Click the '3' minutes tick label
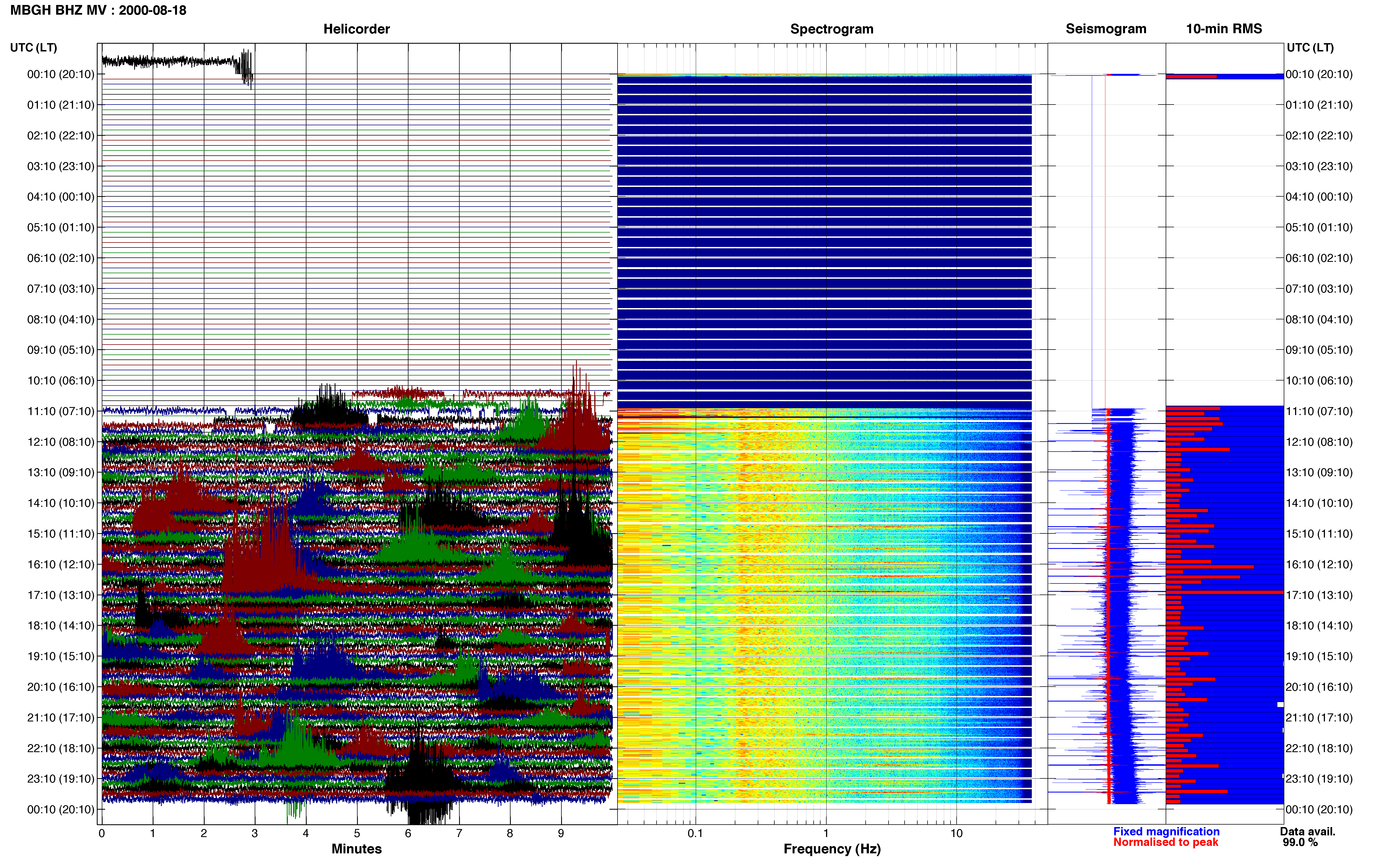Screen dimensions: 1388x868 tap(255, 833)
